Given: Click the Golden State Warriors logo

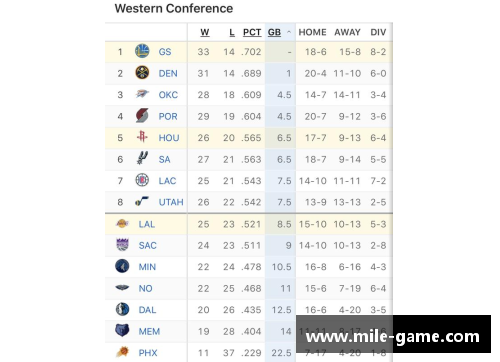Looking at the screenshot, I should point(142,51).
